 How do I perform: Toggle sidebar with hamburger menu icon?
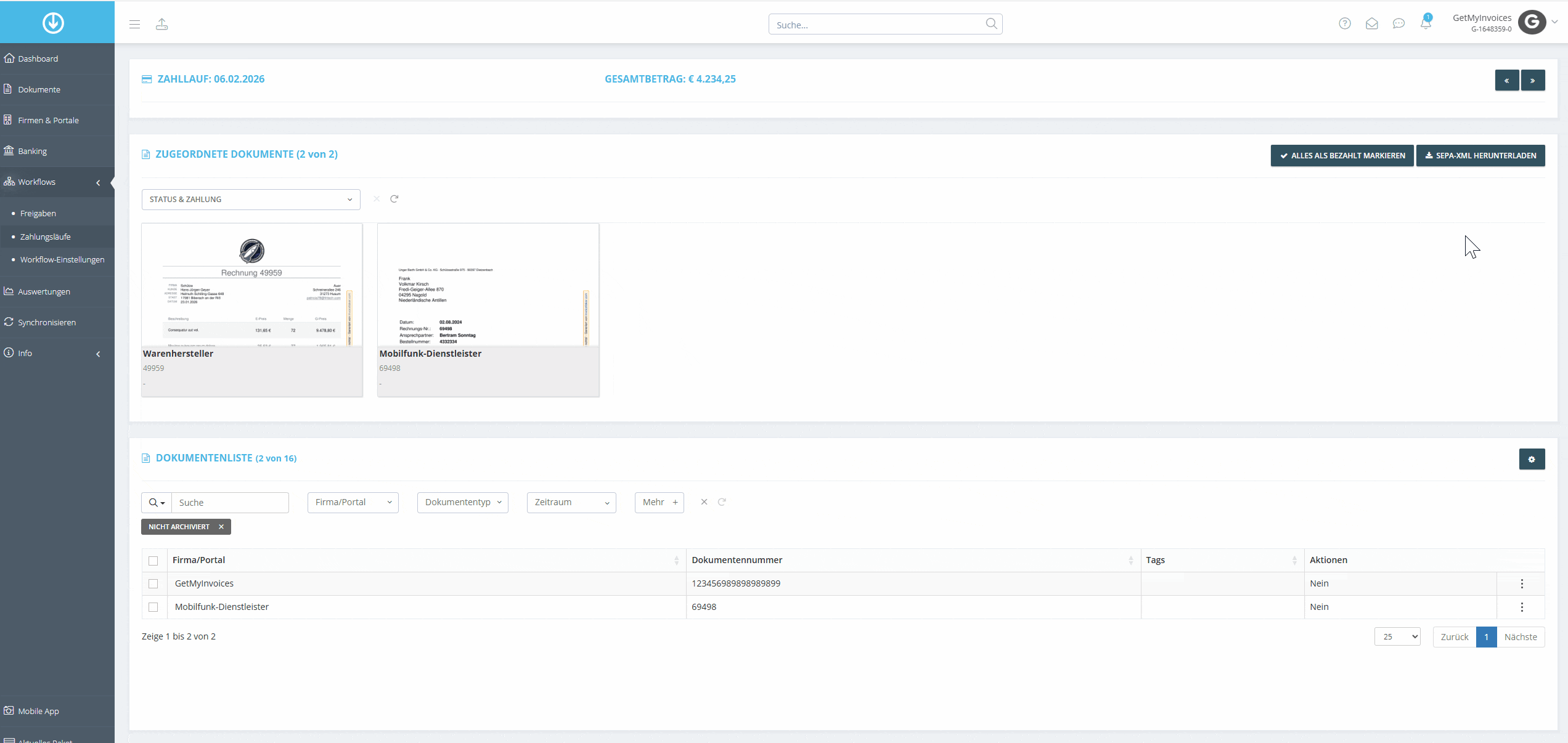[134, 24]
